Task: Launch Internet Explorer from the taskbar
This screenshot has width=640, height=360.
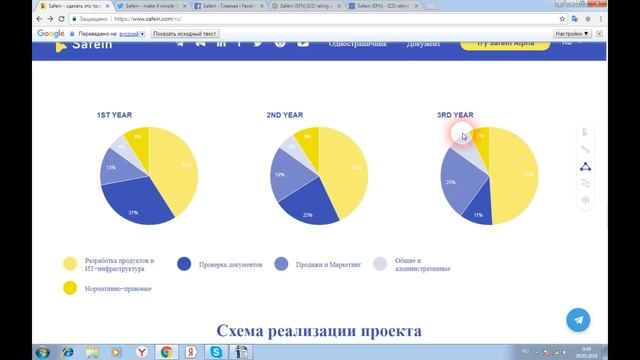Action: [68, 352]
